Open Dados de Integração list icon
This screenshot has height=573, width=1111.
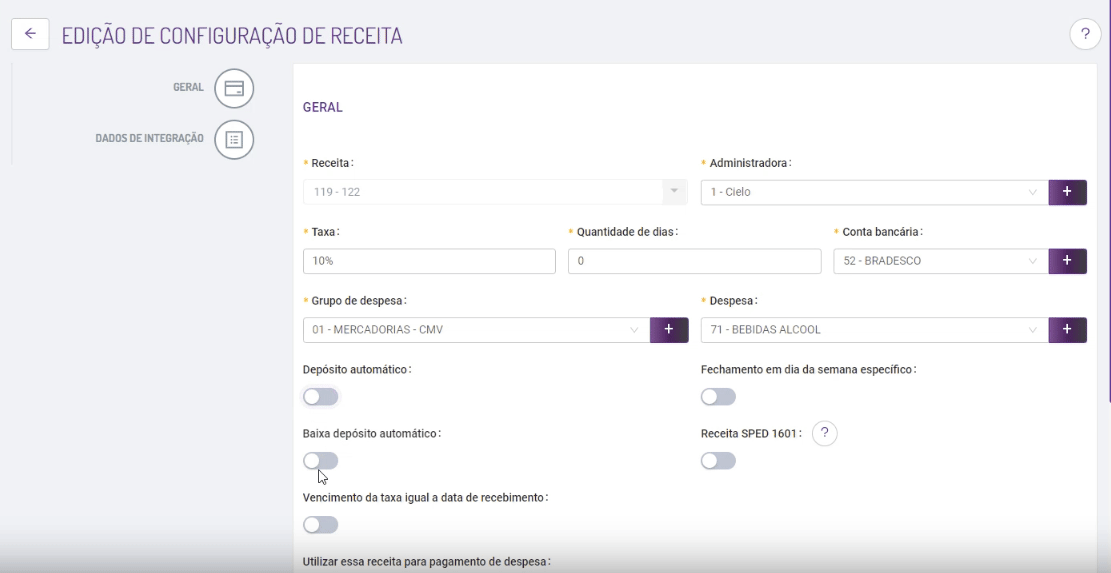pos(234,139)
